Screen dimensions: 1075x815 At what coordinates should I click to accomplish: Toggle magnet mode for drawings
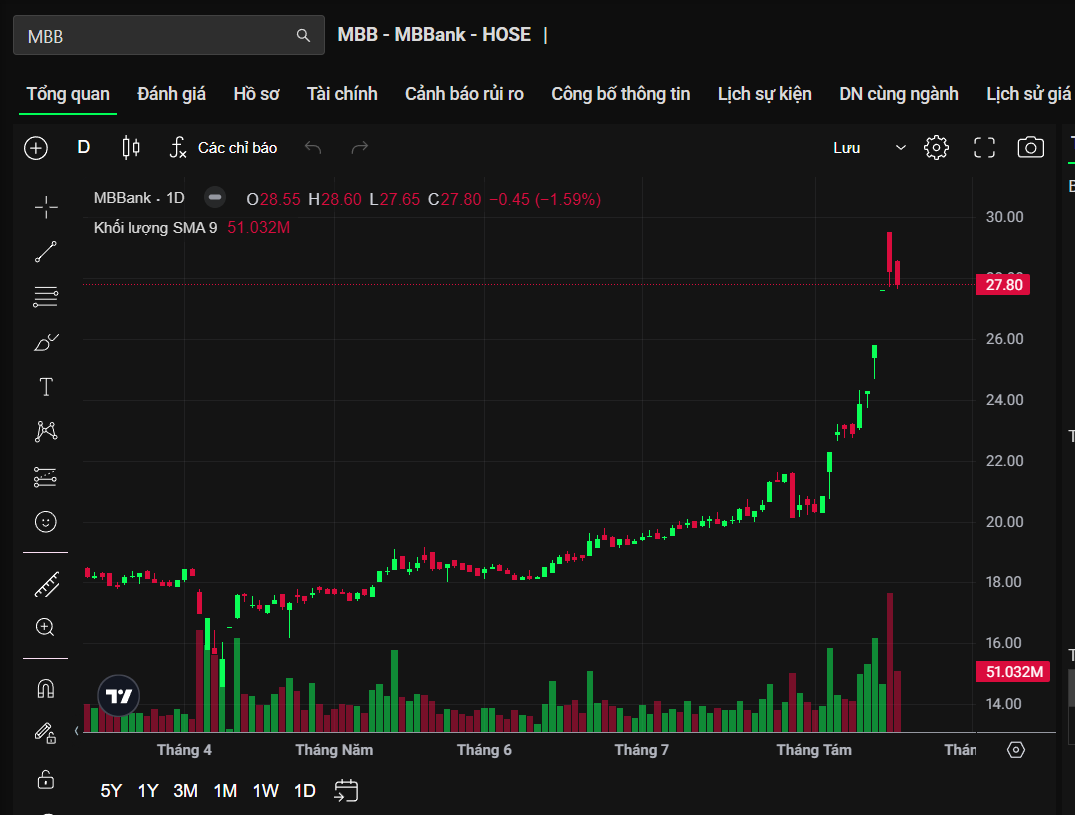(45, 688)
